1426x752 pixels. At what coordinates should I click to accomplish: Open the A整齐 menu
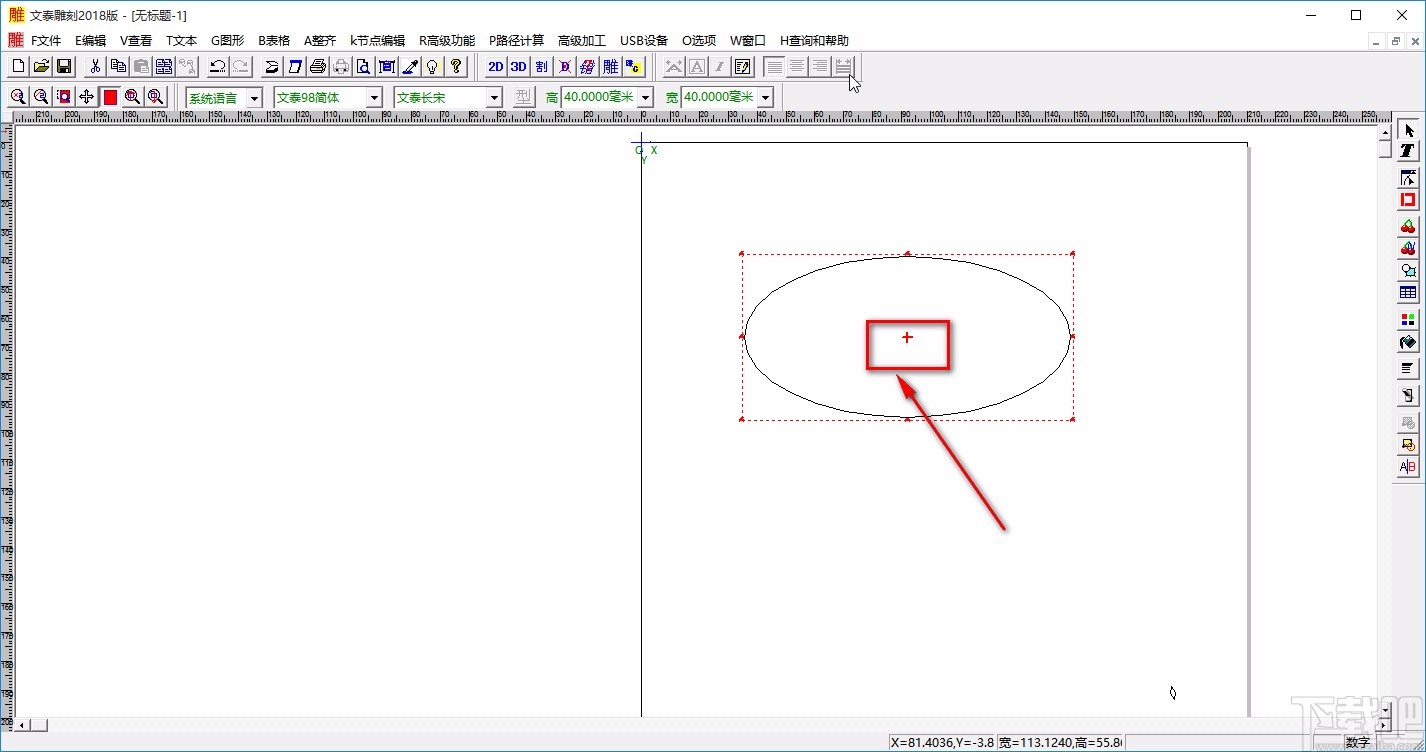click(320, 41)
